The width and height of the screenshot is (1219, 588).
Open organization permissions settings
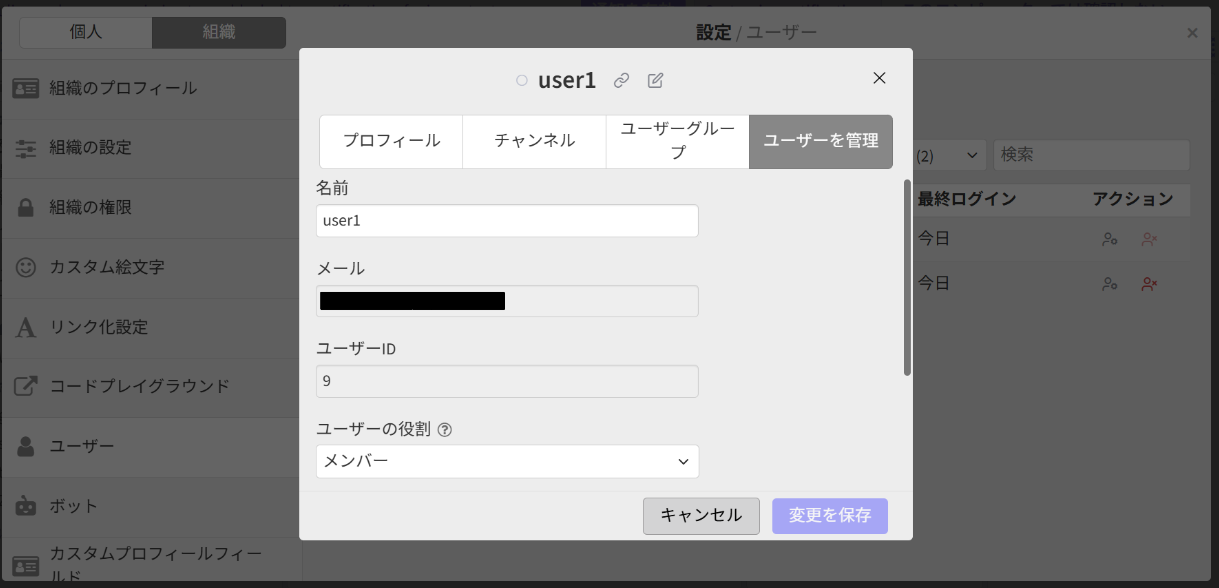tap(92, 209)
